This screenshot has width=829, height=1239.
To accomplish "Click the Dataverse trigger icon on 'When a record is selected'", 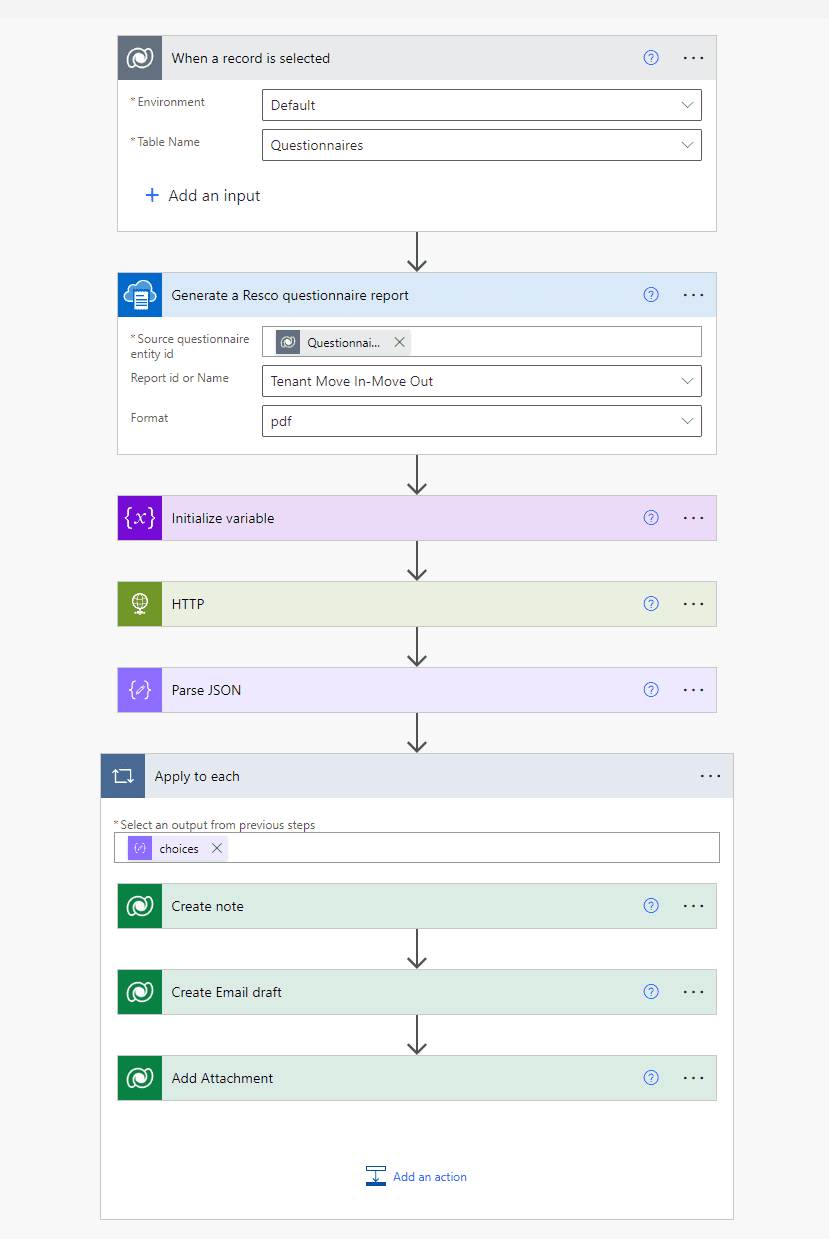I will click(x=139, y=57).
